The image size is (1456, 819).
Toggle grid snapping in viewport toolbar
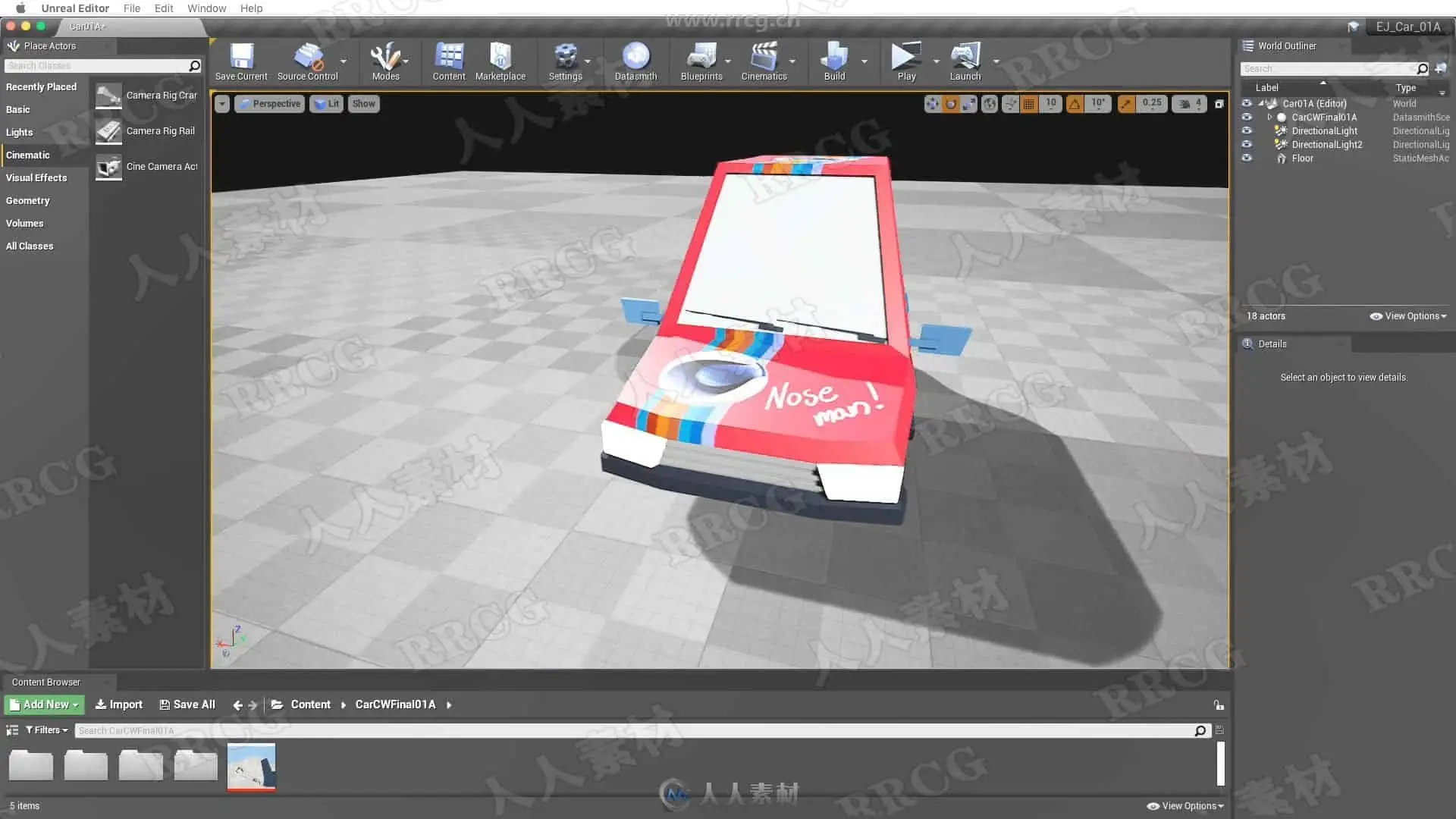[1029, 104]
